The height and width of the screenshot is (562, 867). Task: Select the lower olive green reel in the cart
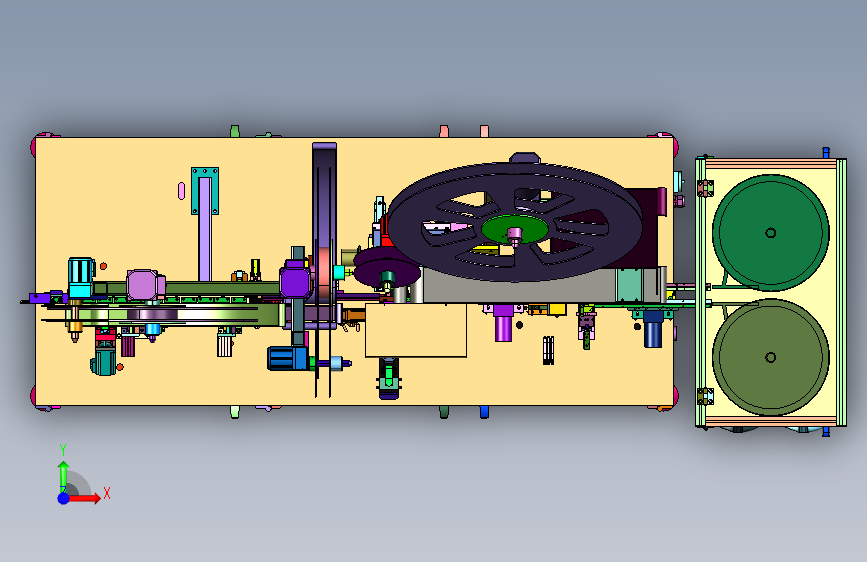pos(771,357)
